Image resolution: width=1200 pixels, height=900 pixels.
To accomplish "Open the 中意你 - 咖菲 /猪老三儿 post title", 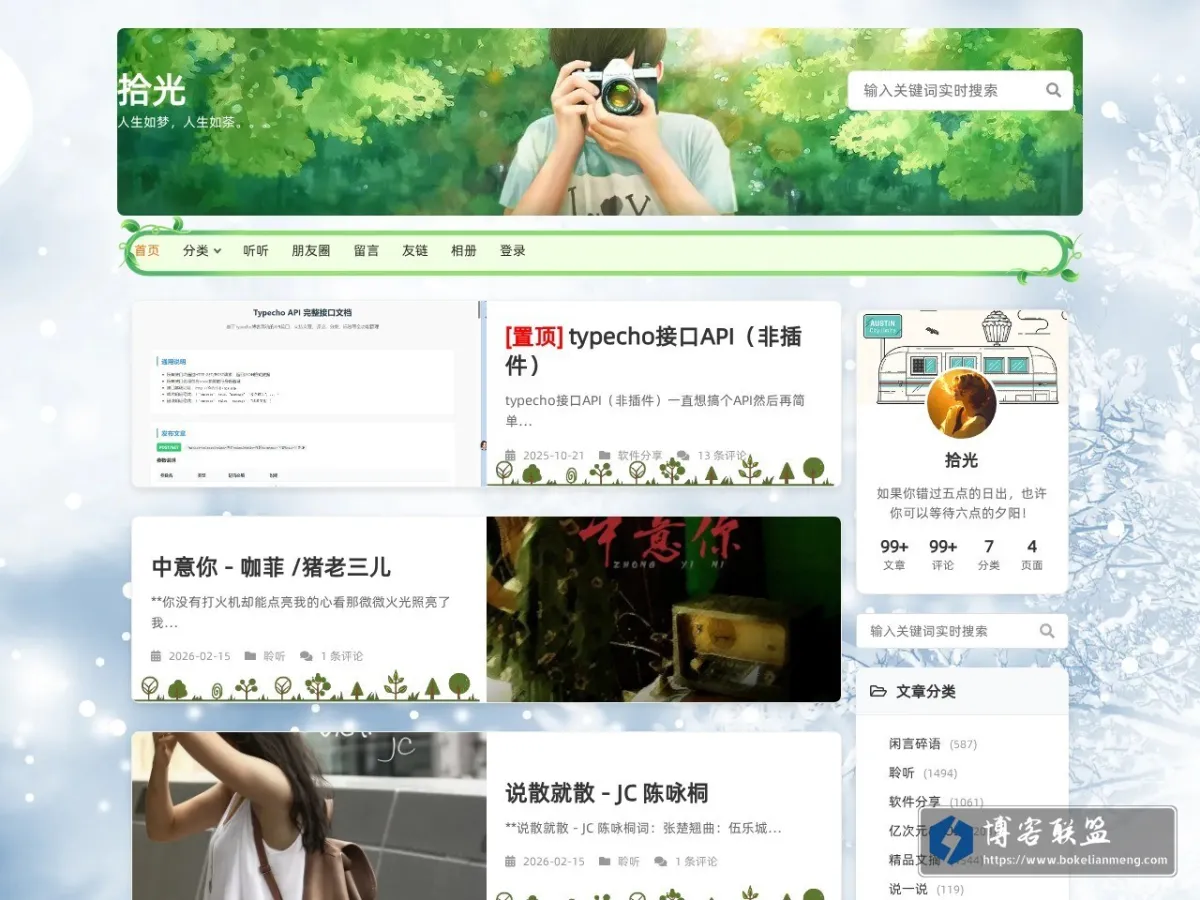I will tap(271, 567).
